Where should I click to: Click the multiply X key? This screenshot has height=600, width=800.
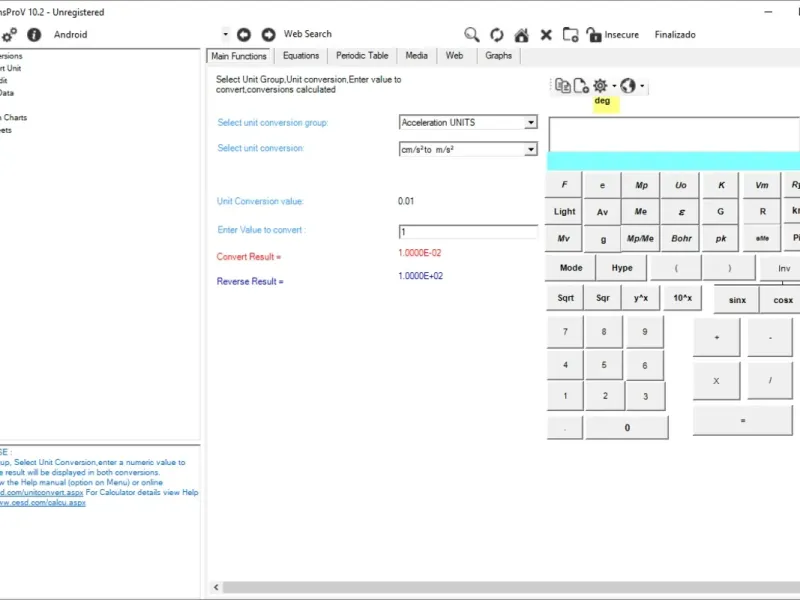click(716, 381)
